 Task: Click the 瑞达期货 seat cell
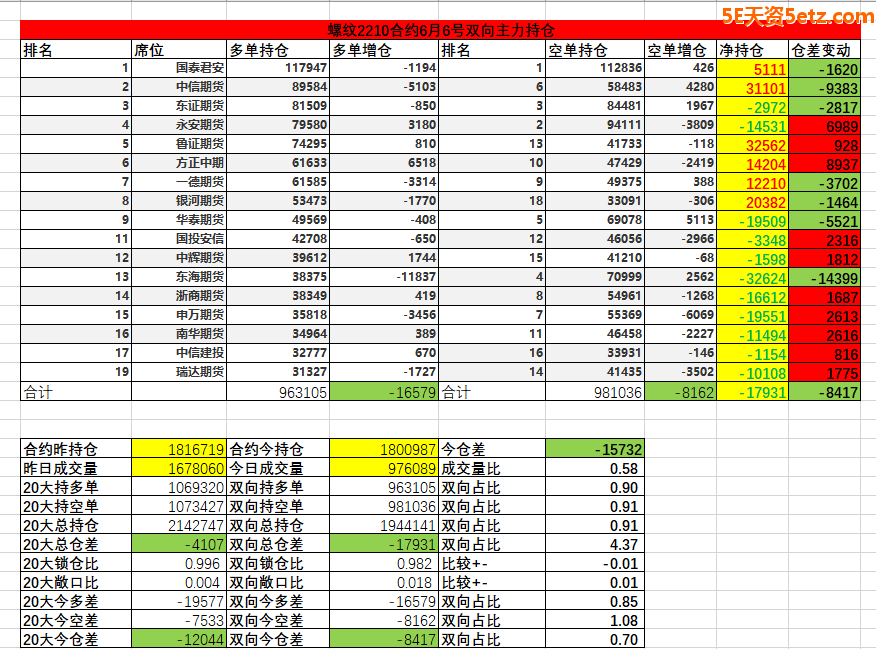click(x=199, y=372)
